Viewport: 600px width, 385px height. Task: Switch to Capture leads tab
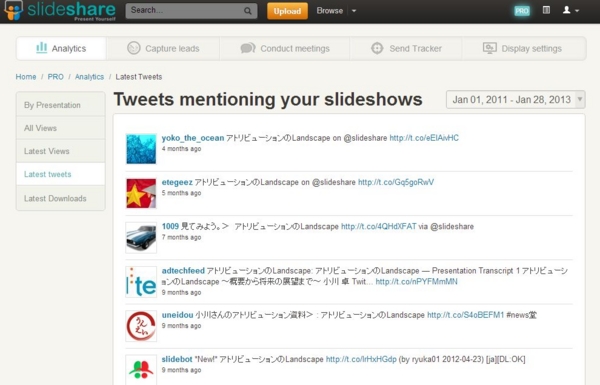(163, 49)
